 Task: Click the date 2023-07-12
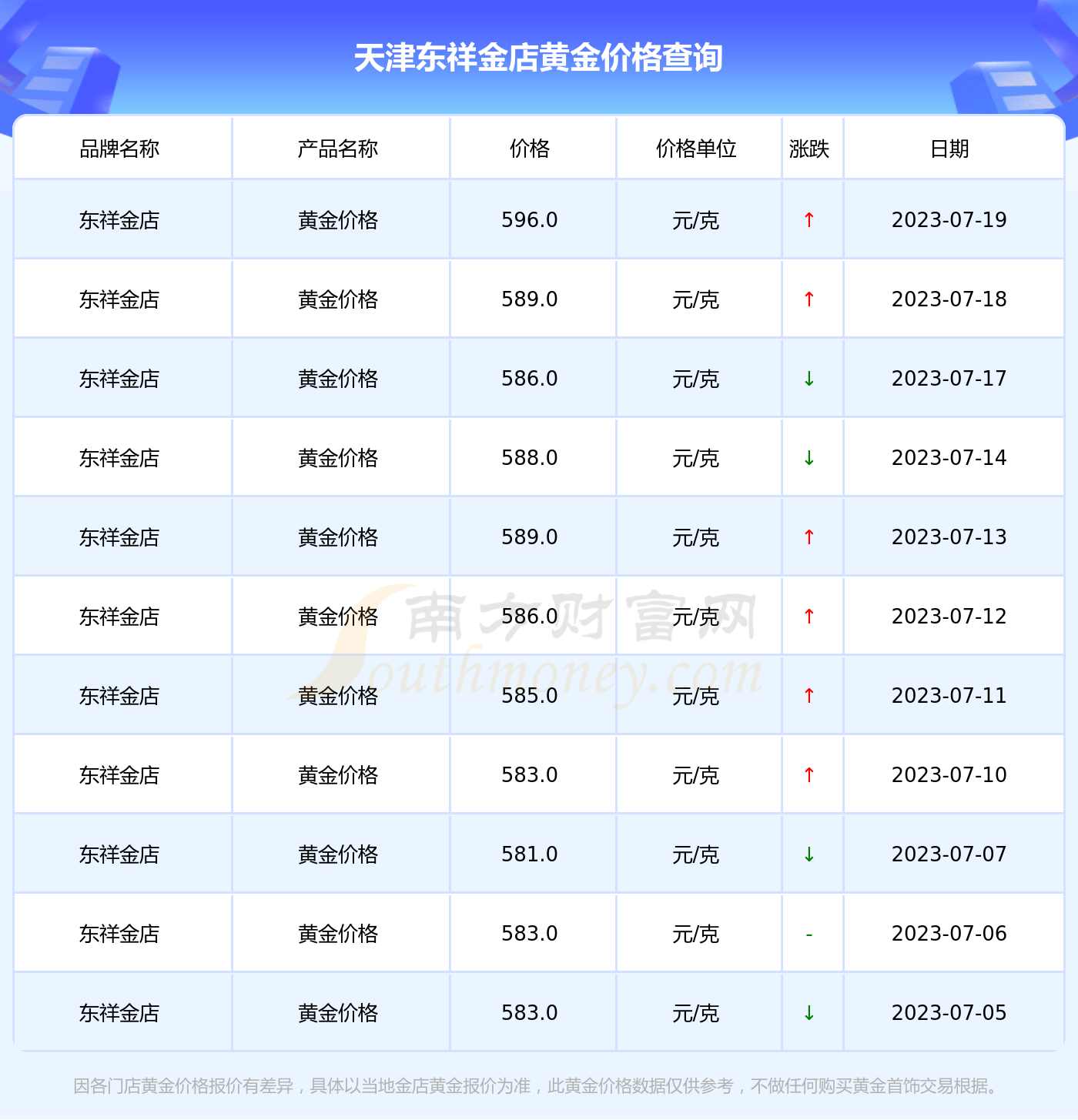click(949, 617)
